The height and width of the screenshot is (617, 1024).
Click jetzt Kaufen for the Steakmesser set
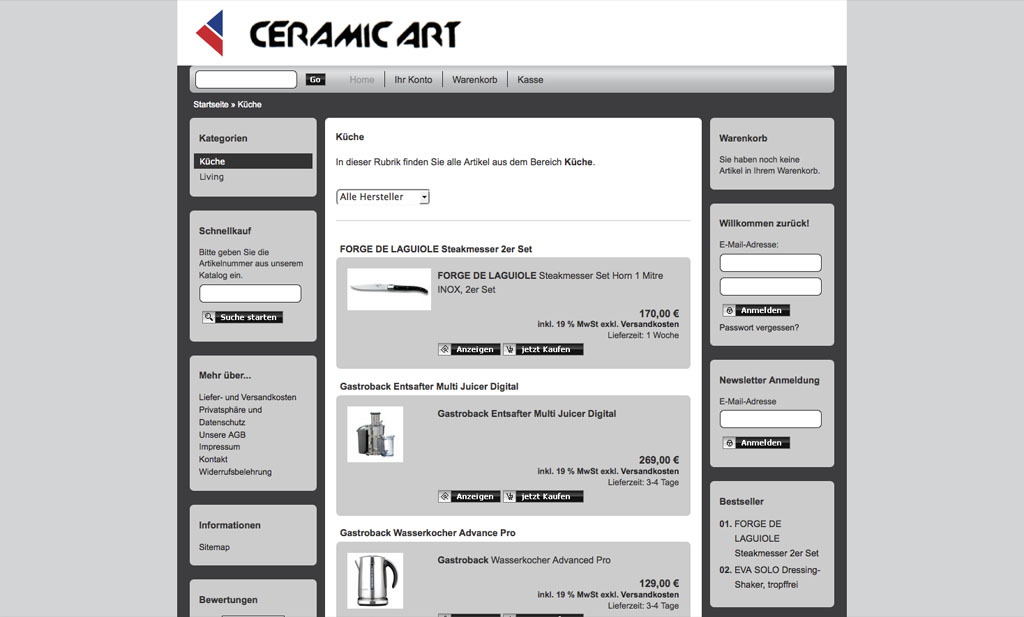point(543,349)
